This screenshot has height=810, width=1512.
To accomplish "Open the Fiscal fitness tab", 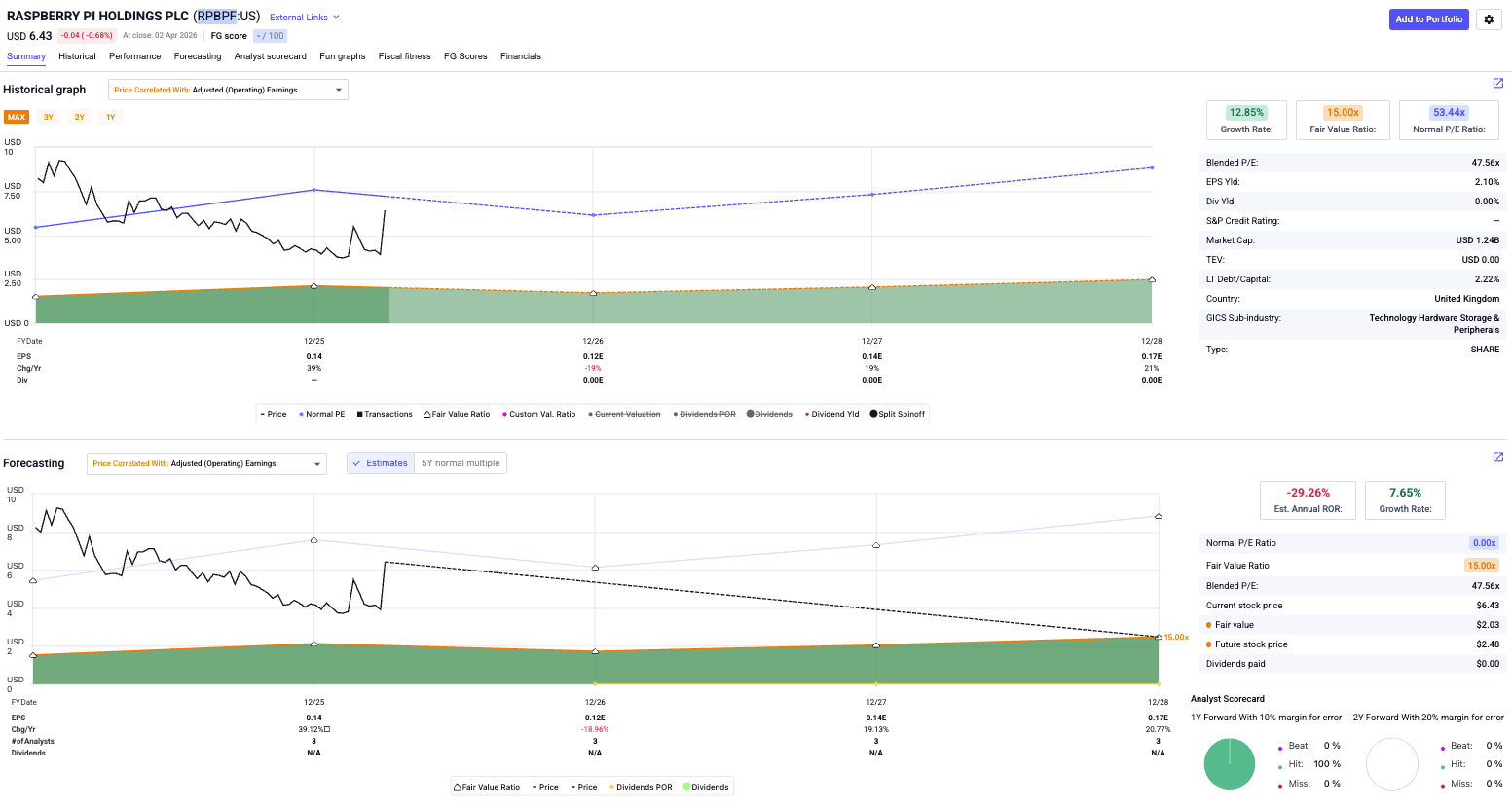I will pos(405,56).
